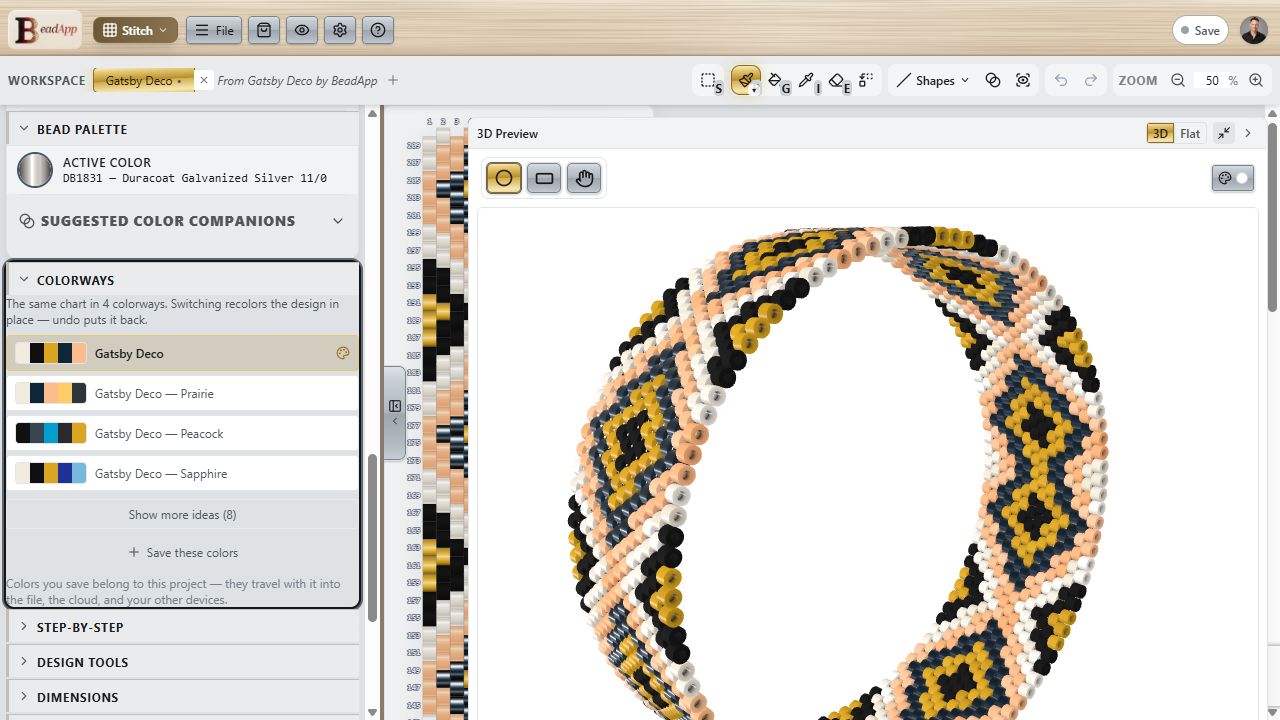Click the Save button
Image resolution: width=1280 pixels, height=720 pixels.
click(1200, 30)
